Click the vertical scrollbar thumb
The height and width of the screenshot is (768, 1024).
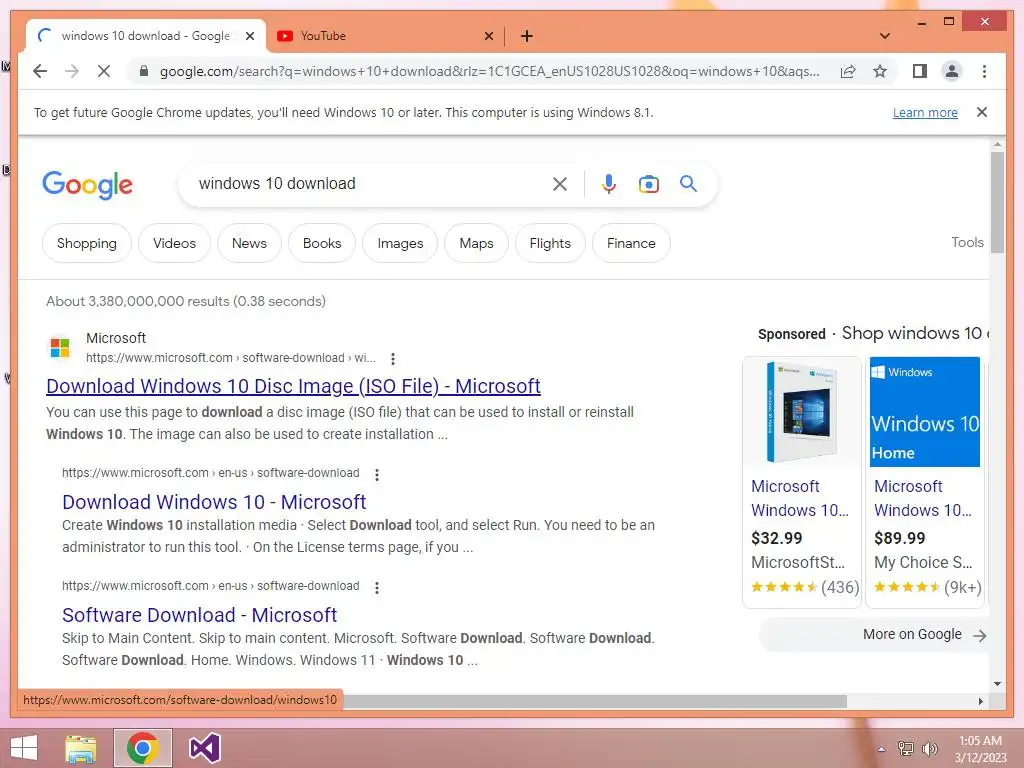997,202
